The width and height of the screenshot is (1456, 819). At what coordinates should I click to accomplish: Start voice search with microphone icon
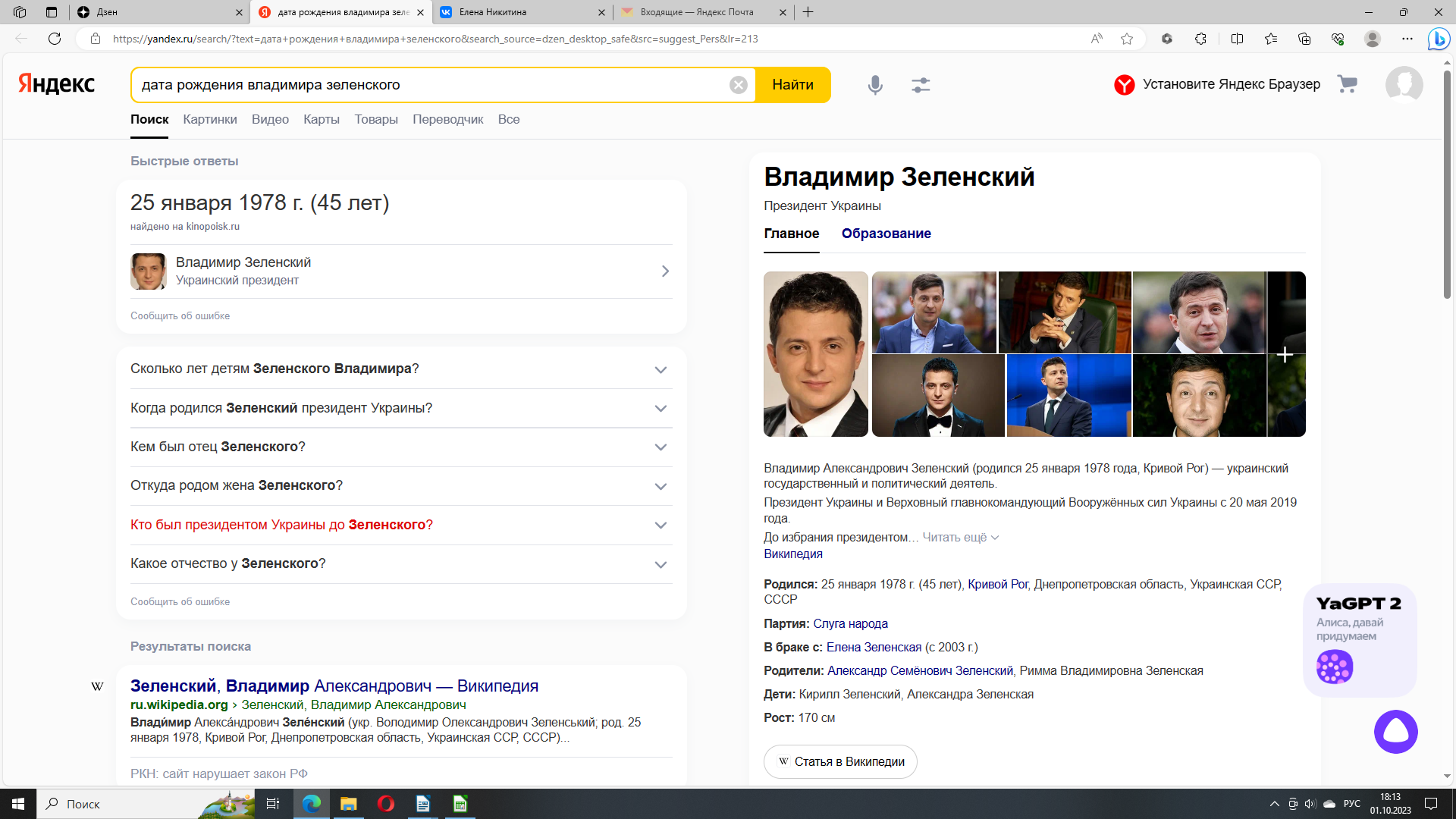[x=875, y=85]
